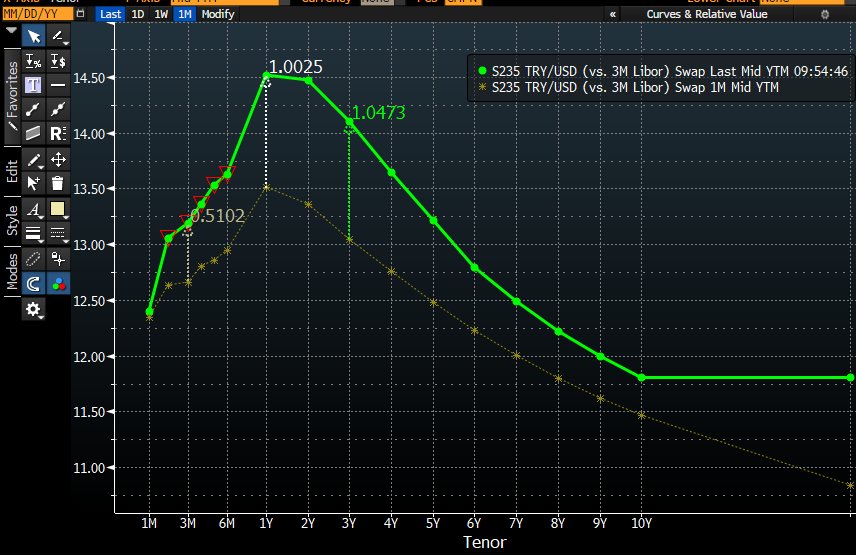Open the calendar picker icon

coord(80,14)
